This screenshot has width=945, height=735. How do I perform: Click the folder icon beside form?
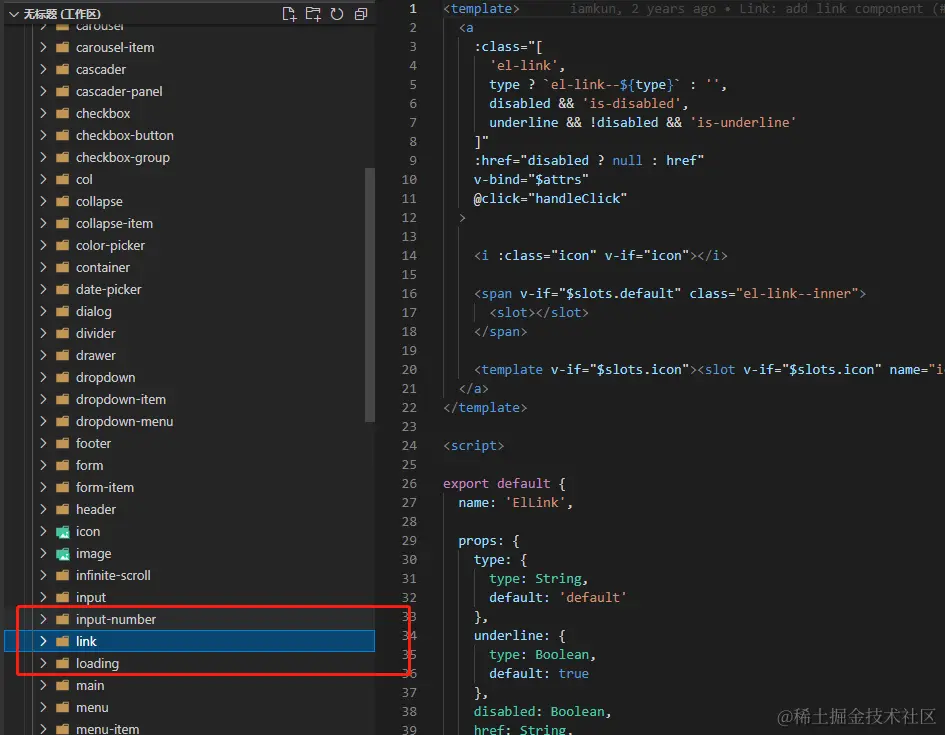pyautogui.click(x=63, y=466)
